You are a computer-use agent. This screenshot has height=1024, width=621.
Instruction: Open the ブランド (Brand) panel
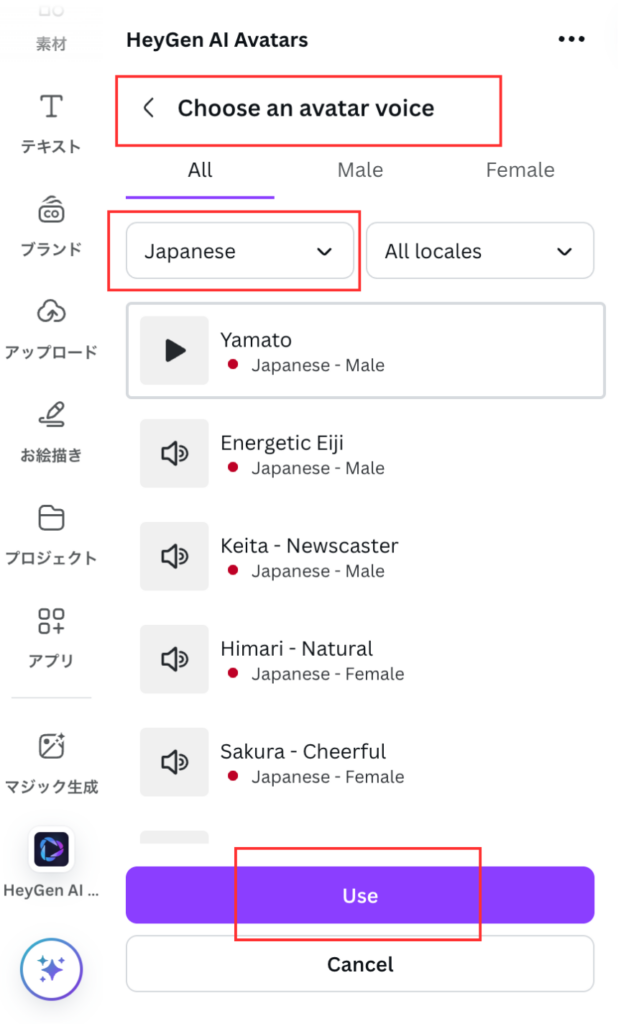(50, 226)
